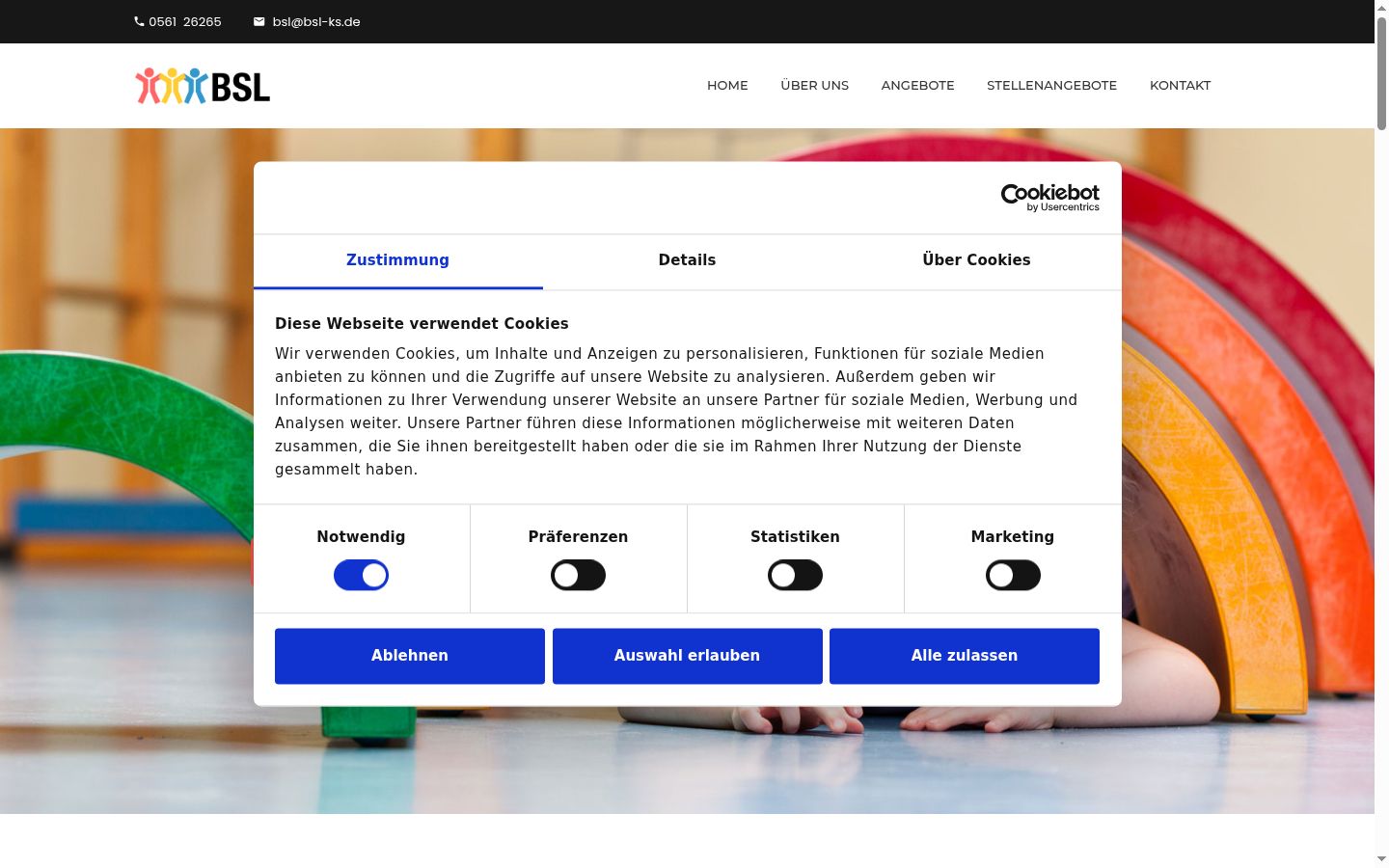1389x868 pixels.
Task: Click the bsl@bsl-ks.de email link
Action: (x=316, y=21)
